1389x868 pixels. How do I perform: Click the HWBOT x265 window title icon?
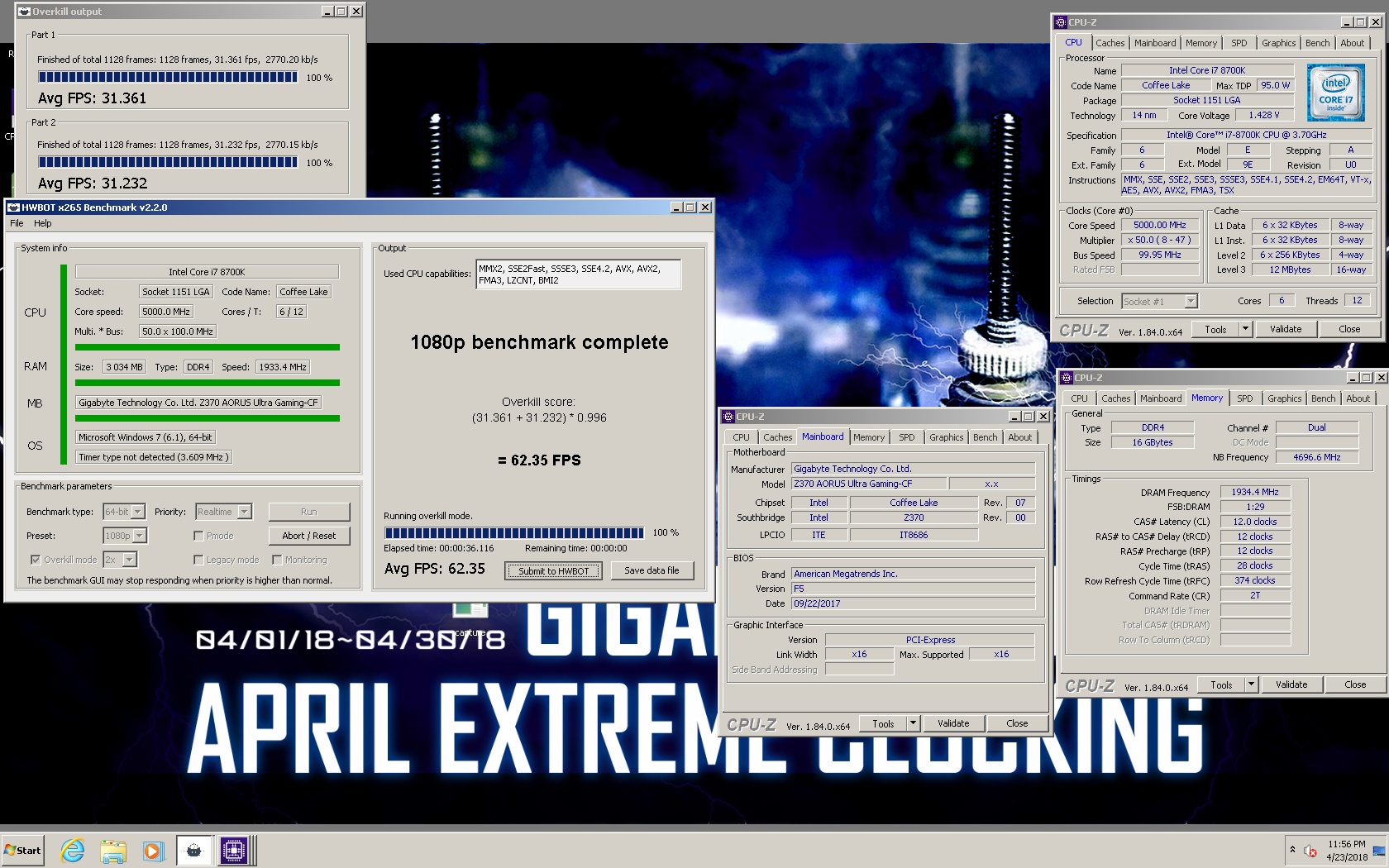click(14, 207)
